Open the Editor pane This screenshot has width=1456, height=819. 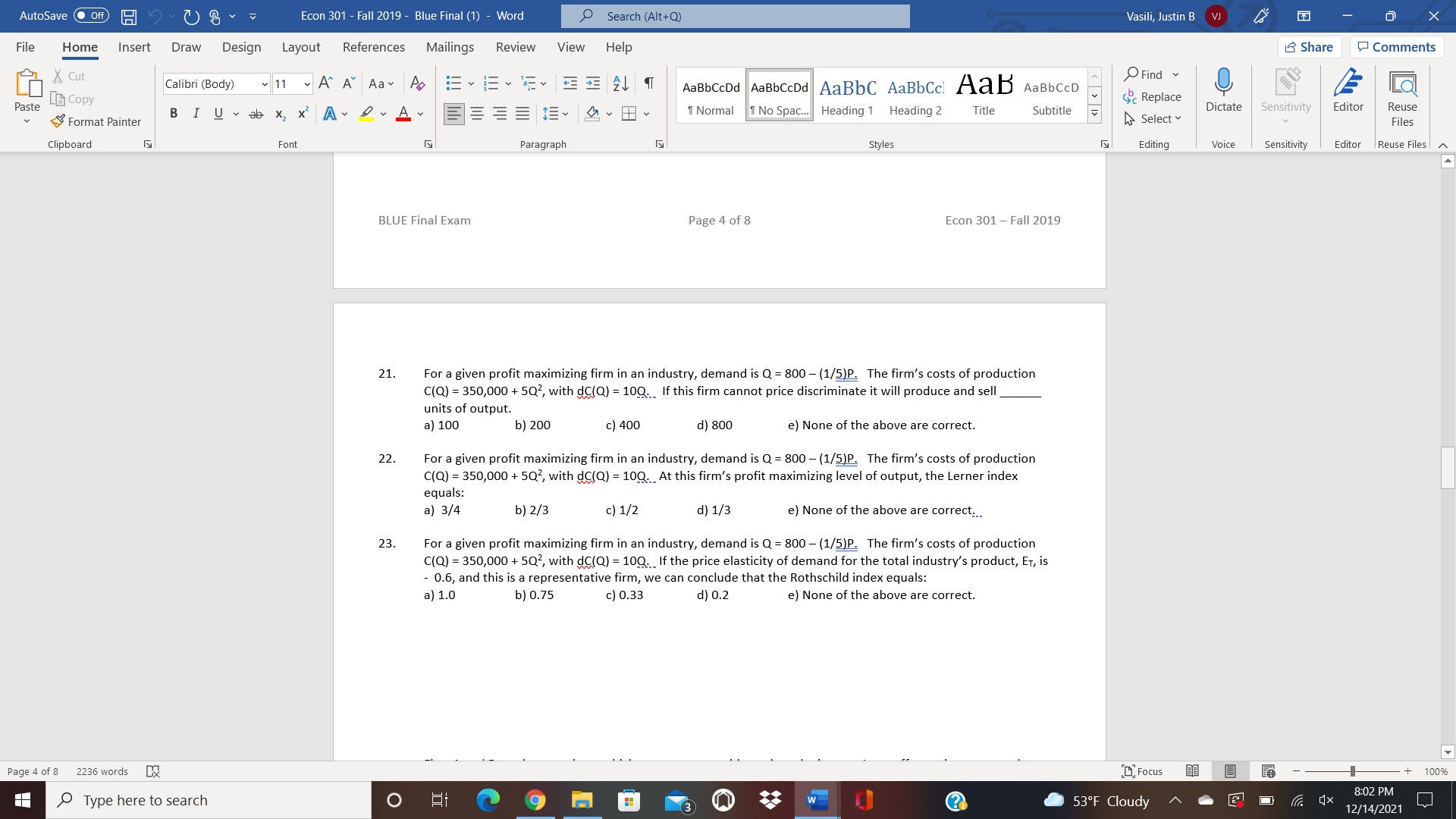point(1348,93)
